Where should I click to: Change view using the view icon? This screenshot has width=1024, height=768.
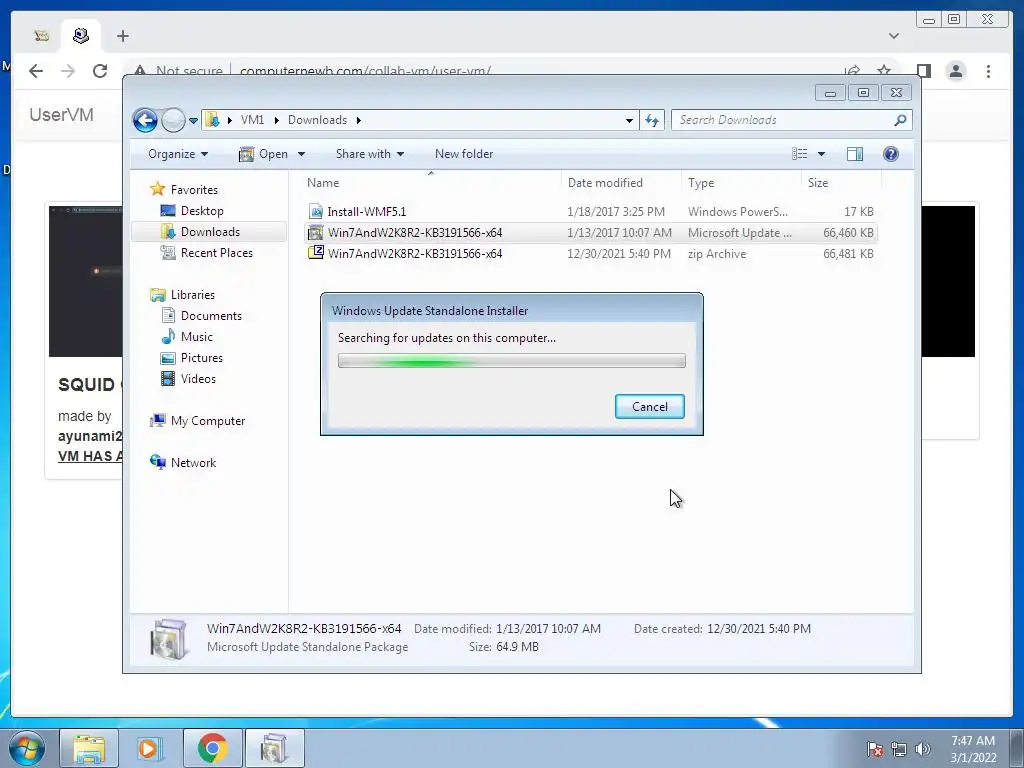click(799, 154)
